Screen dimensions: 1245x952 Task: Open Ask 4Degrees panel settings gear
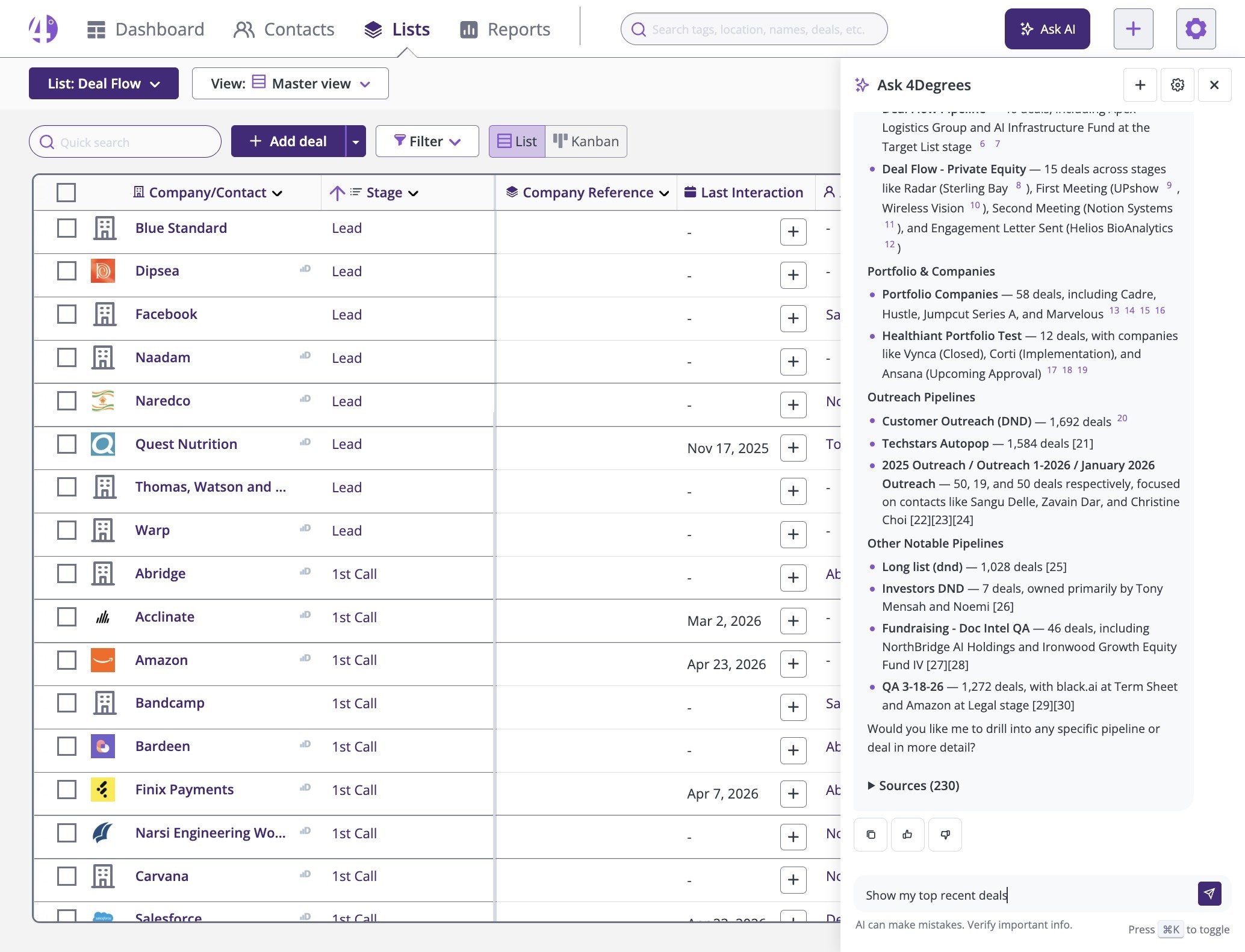click(x=1177, y=85)
